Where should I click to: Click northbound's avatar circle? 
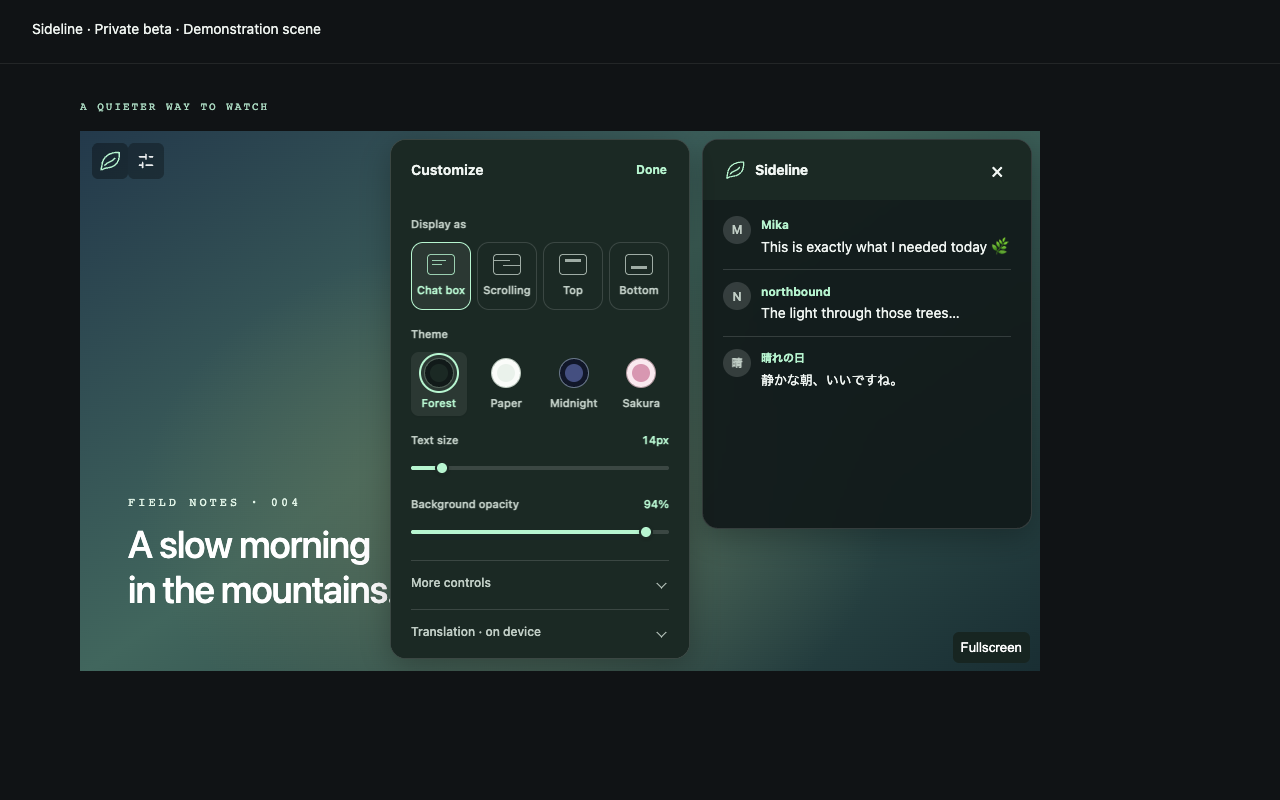(x=737, y=296)
